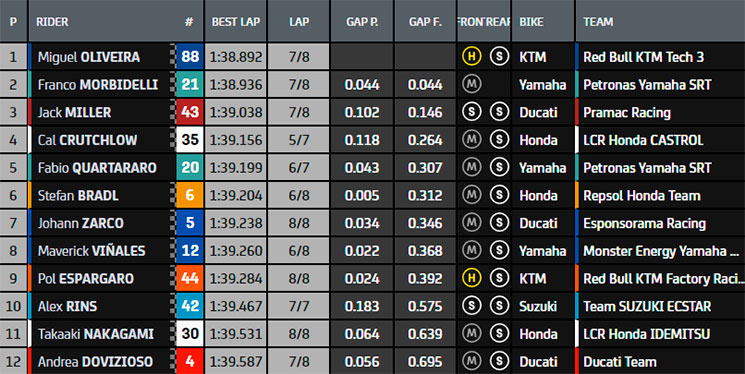Select Johann Zarco's best lap 1:39.238
Viewport: 745px width, 374px height.
236,223
